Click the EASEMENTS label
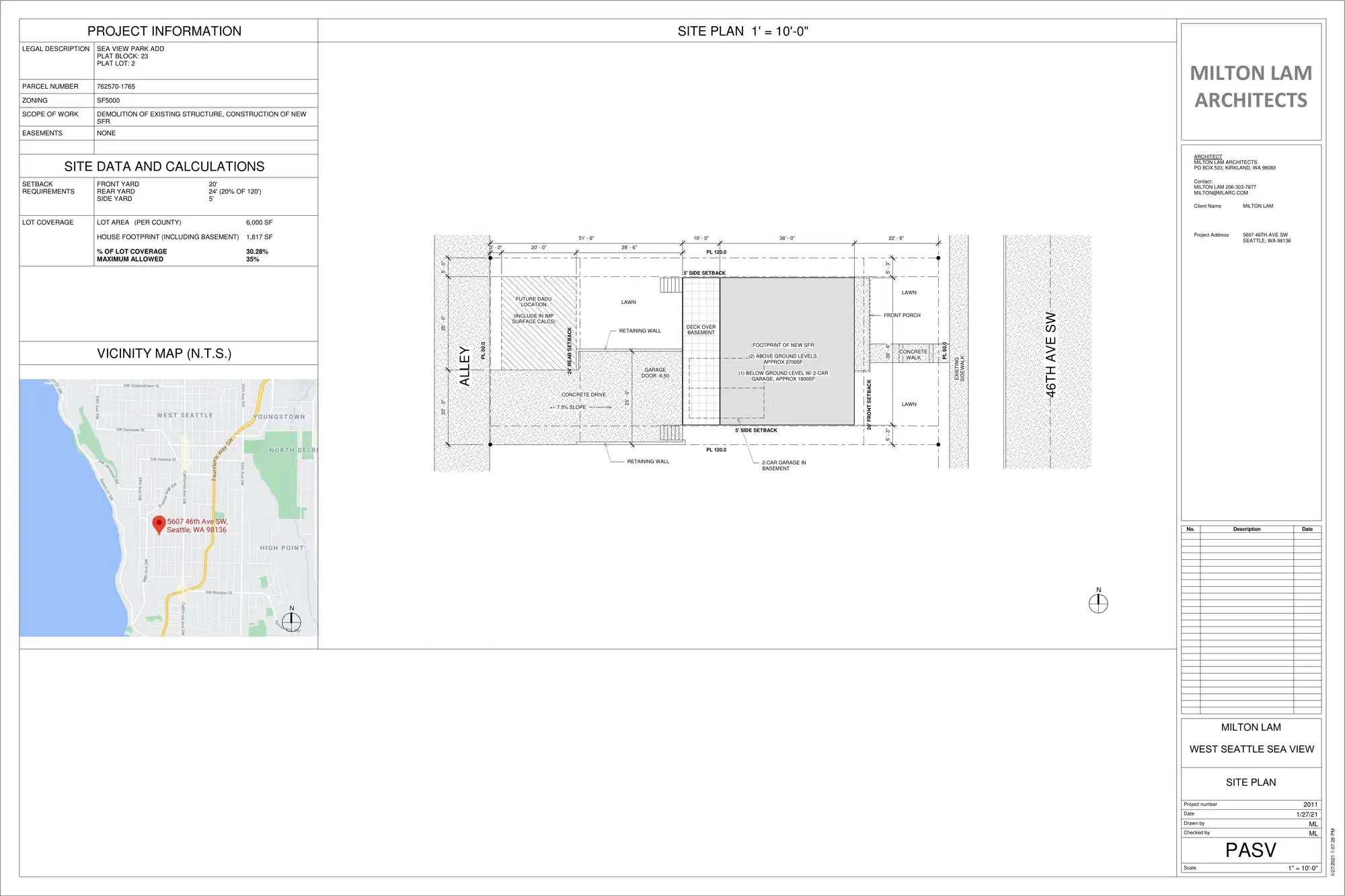Screen dimensions: 1345x896 coord(42,133)
